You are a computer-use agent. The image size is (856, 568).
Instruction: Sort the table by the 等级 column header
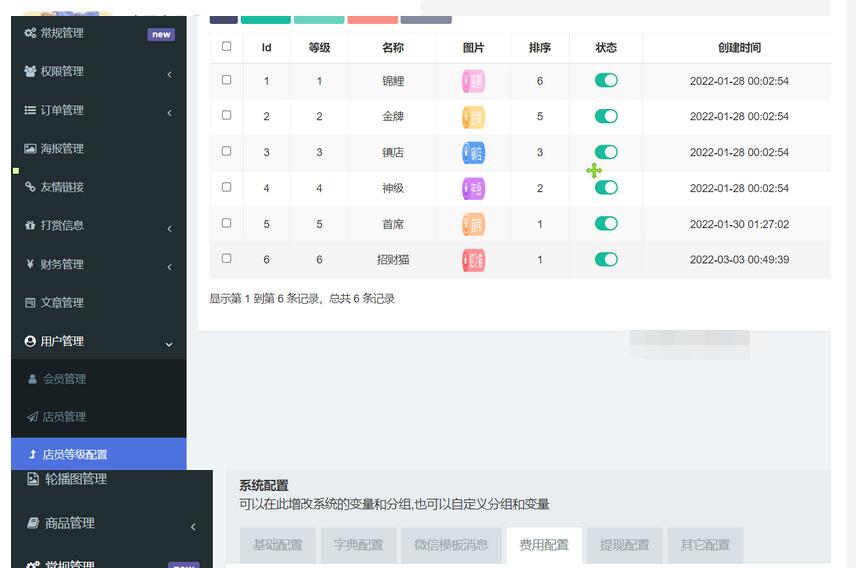(319, 48)
